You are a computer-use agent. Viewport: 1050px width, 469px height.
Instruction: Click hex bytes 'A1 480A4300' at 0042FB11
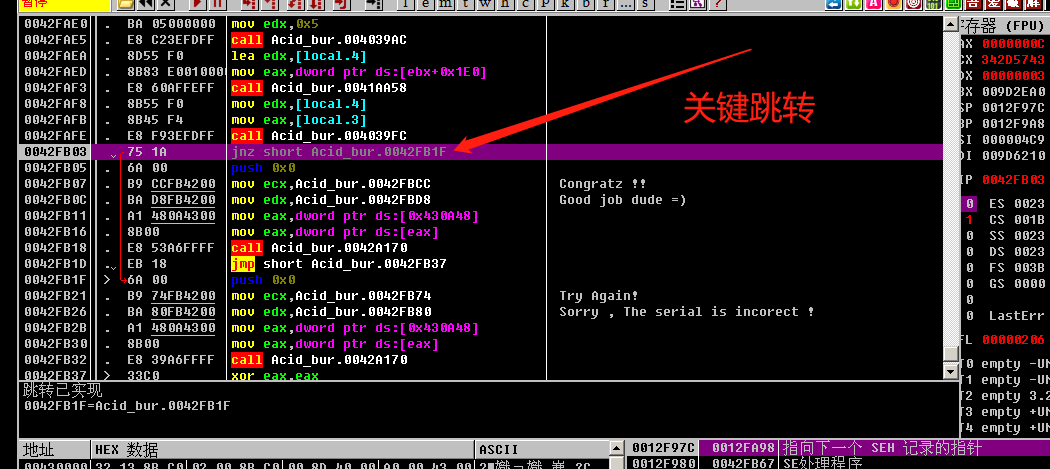pyautogui.click(x=171, y=216)
